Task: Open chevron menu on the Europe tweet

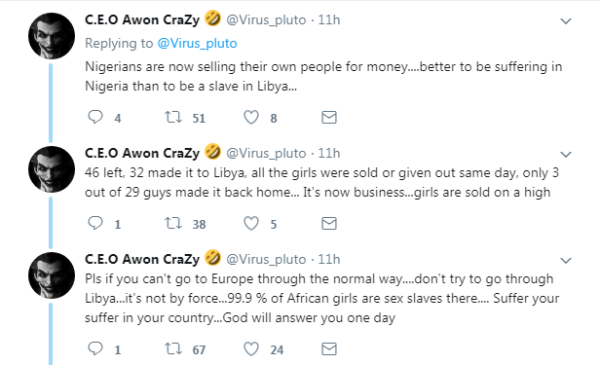Action: (x=566, y=261)
